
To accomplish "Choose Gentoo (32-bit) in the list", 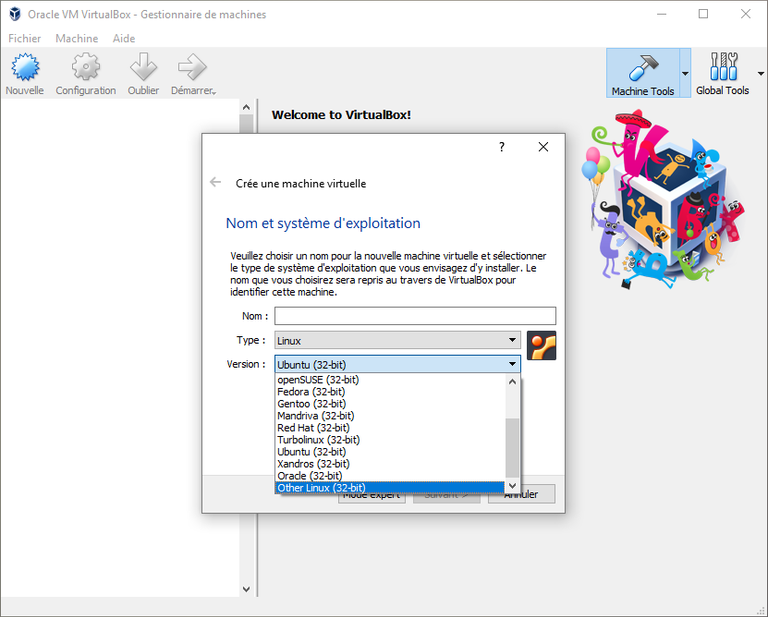I will (390, 403).
